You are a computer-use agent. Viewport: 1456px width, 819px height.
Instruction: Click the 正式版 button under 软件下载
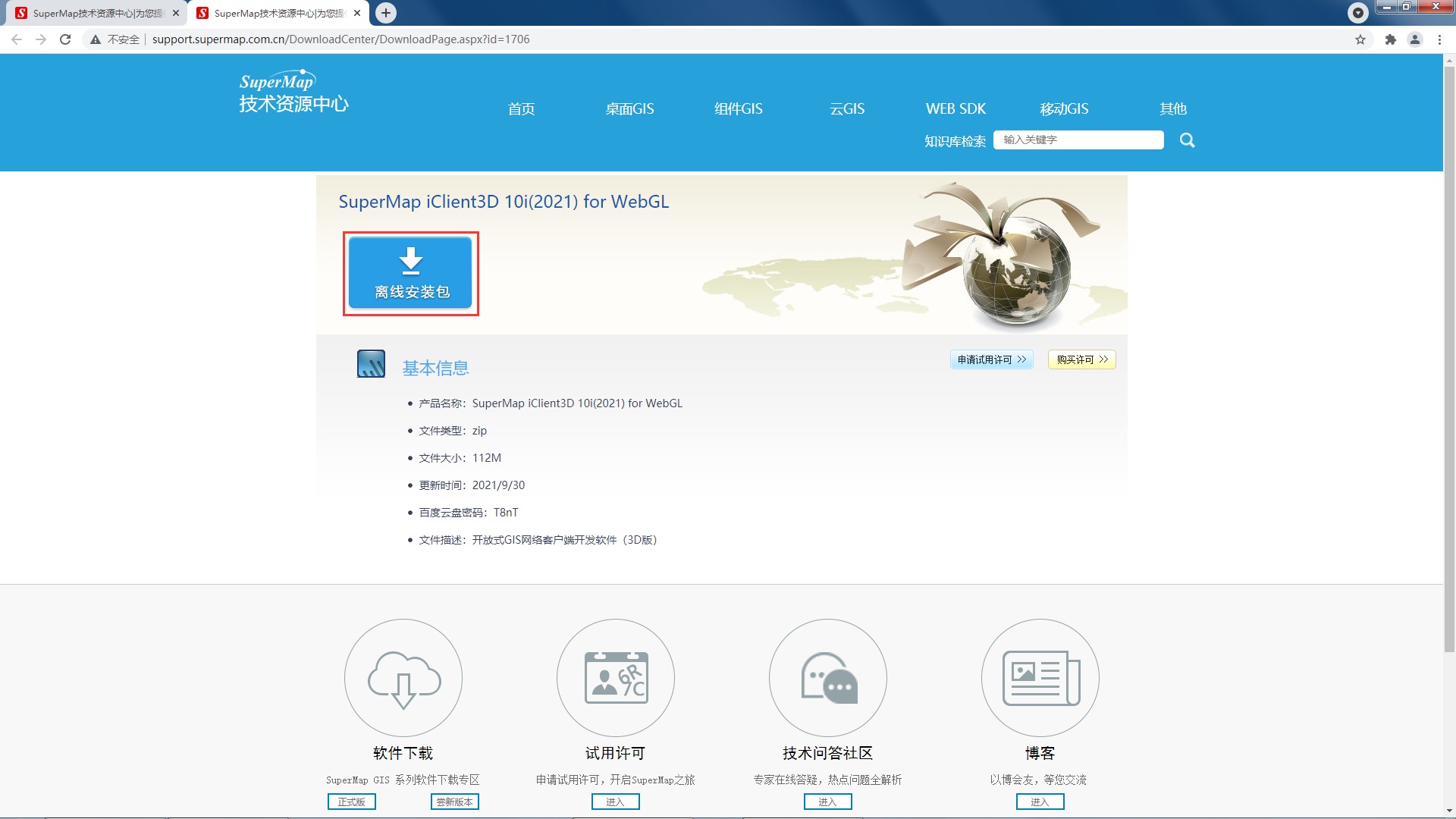[352, 802]
